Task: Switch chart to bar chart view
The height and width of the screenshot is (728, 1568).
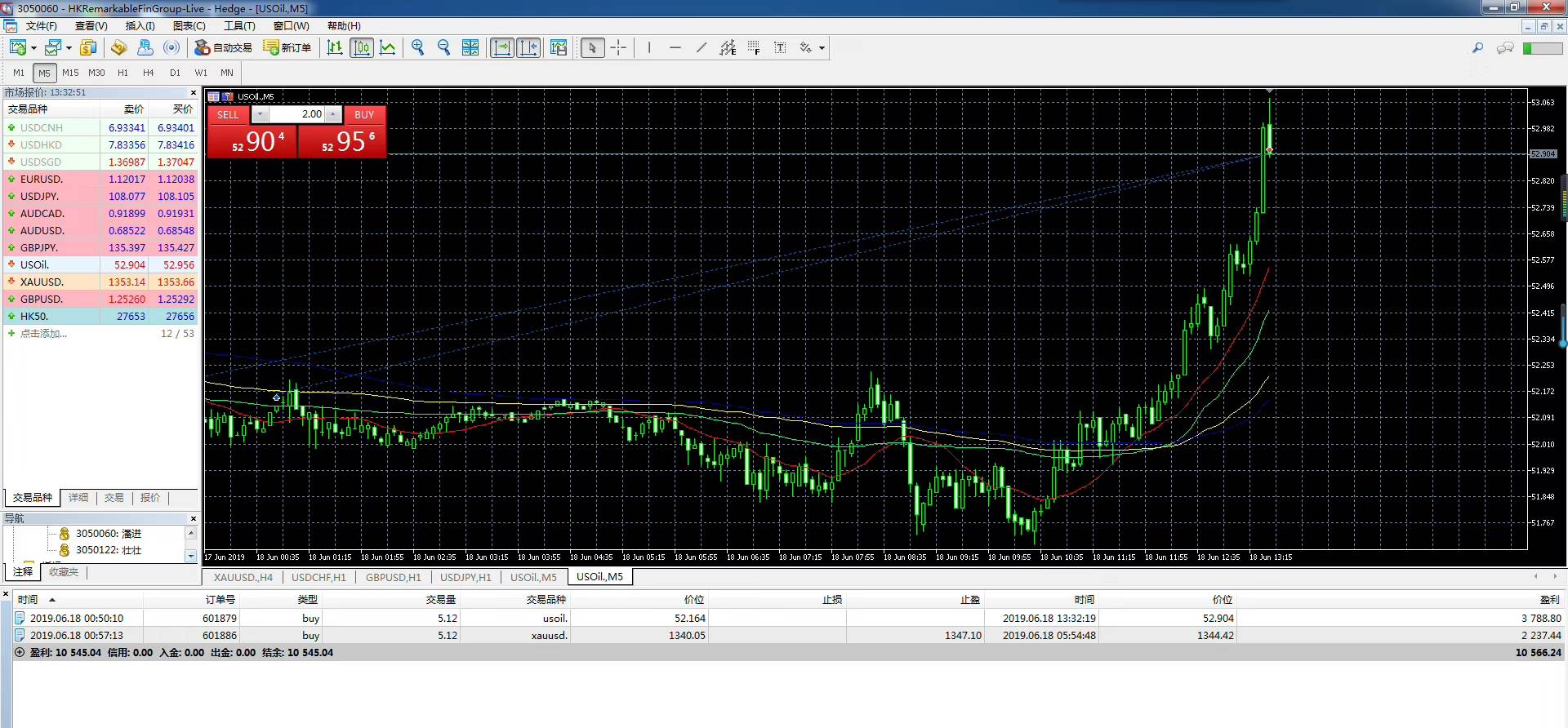Action: point(335,47)
